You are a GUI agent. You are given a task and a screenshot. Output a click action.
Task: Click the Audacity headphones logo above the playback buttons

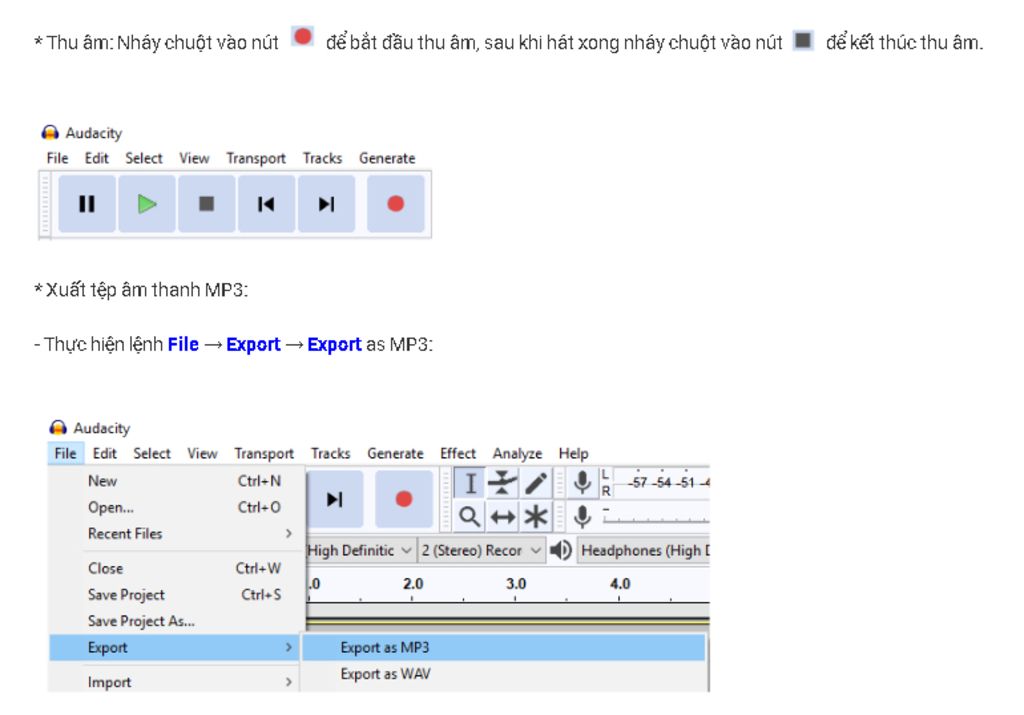tap(50, 133)
